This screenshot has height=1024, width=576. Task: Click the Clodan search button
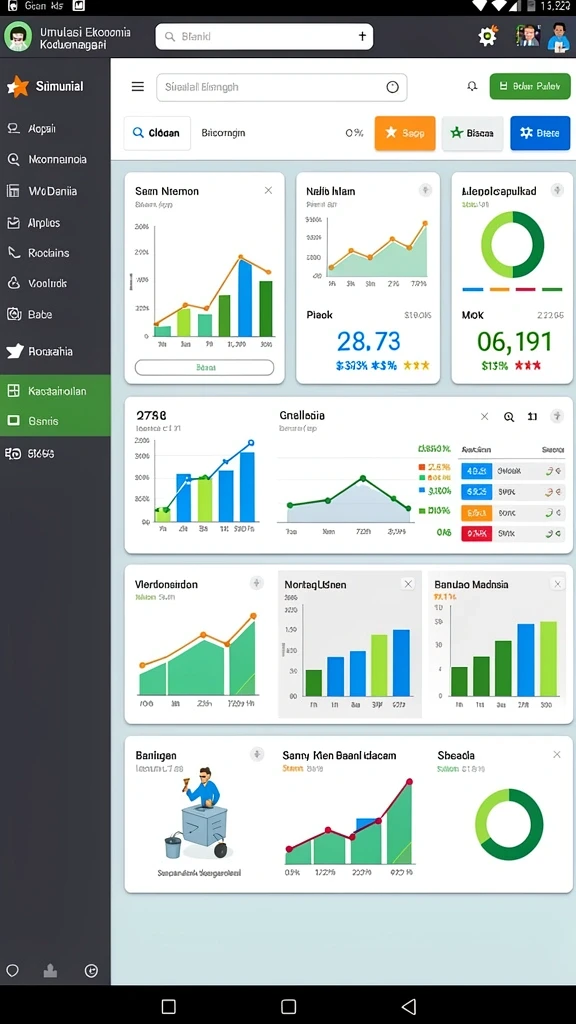pos(157,133)
